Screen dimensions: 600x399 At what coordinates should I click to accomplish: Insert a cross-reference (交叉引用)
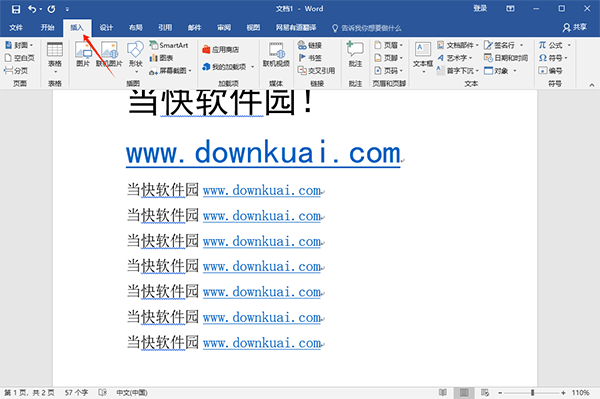point(316,70)
